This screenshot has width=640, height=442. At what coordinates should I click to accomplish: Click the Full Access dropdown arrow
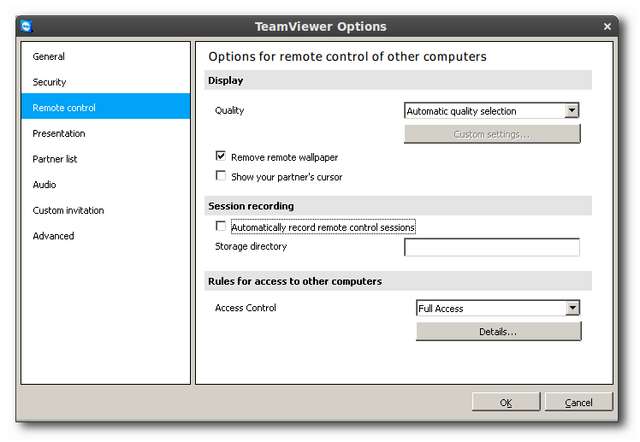tap(572, 309)
